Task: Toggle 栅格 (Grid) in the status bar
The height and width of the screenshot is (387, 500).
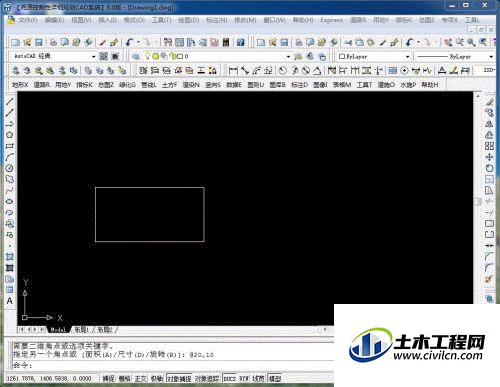Action: click(x=125, y=378)
